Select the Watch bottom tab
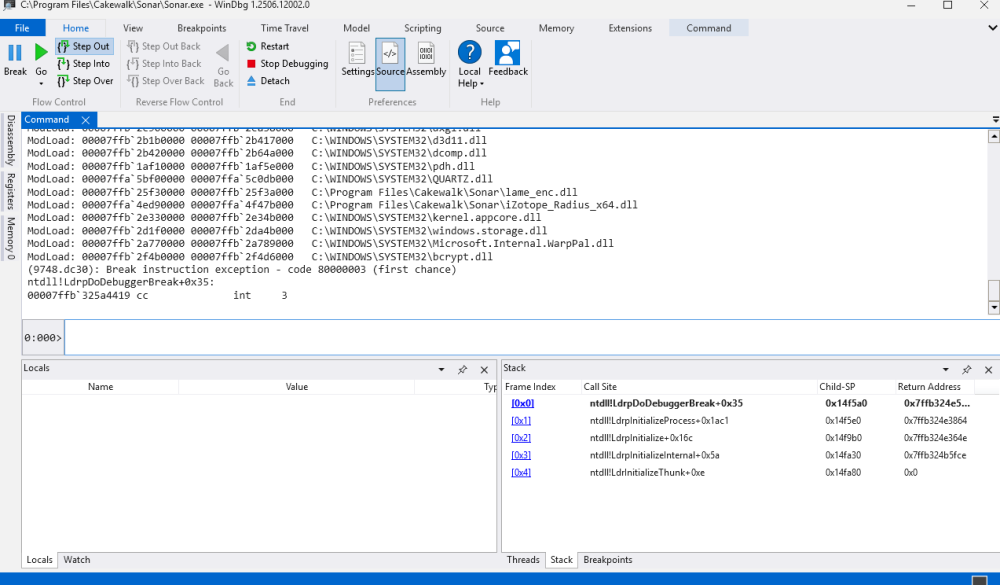The height and width of the screenshot is (585, 1000). click(77, 559)
